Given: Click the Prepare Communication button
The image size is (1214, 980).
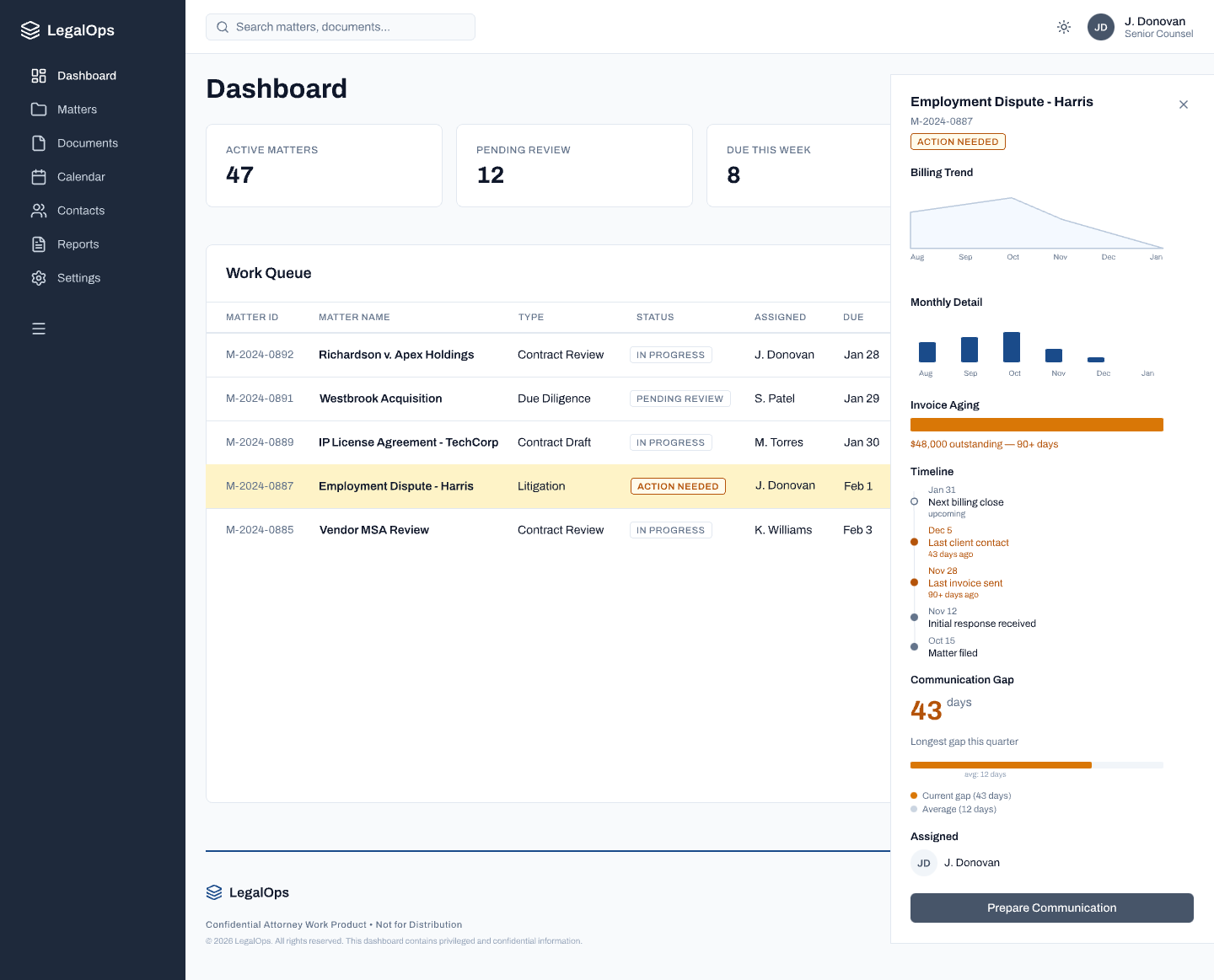Looking at the screenshot, I should coord(1051,908).
